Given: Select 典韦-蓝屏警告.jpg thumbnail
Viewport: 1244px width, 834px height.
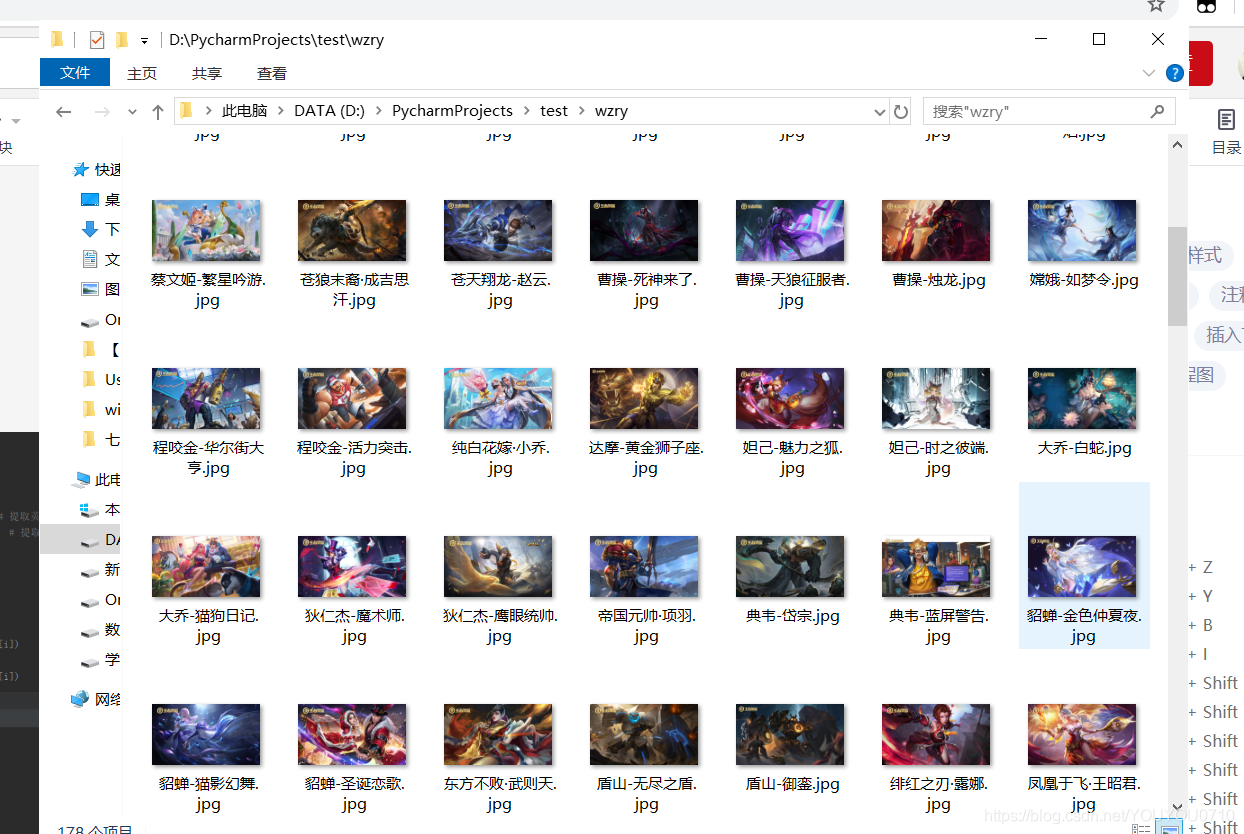Looking at the screenshot, I should click(936, 567).
